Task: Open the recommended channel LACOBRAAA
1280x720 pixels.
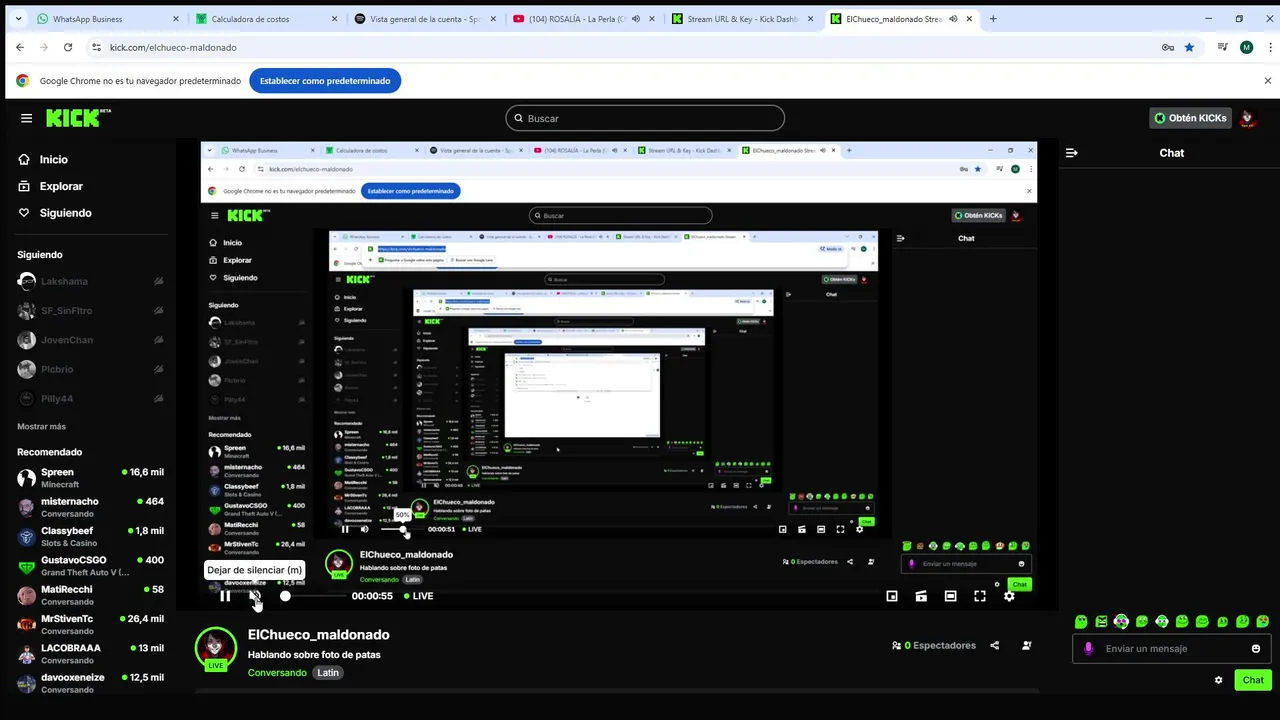Action: [x=90, y=654]
